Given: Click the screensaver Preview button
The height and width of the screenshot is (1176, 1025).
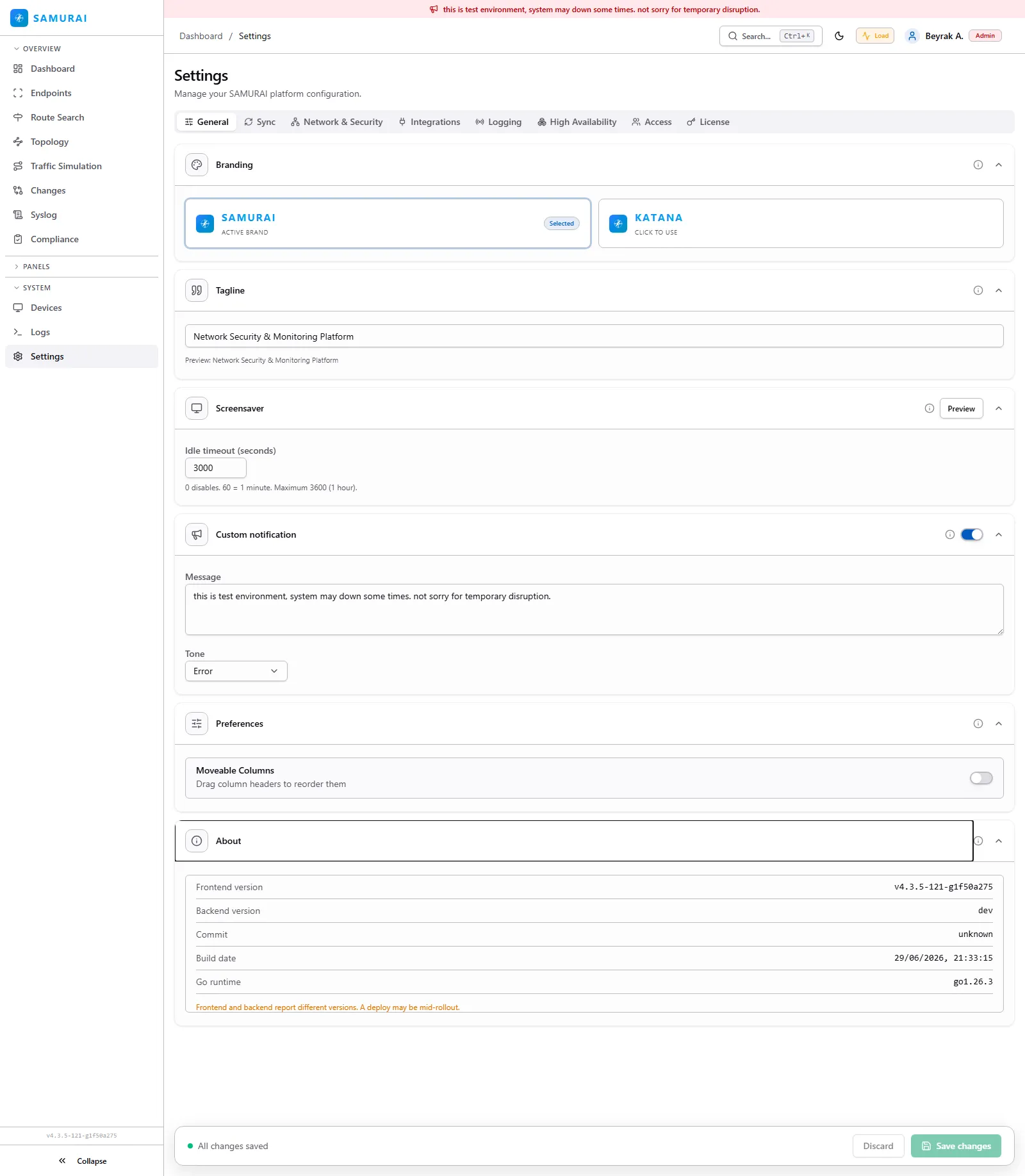Looking at the screenshot, I should (x=962, y=408).
